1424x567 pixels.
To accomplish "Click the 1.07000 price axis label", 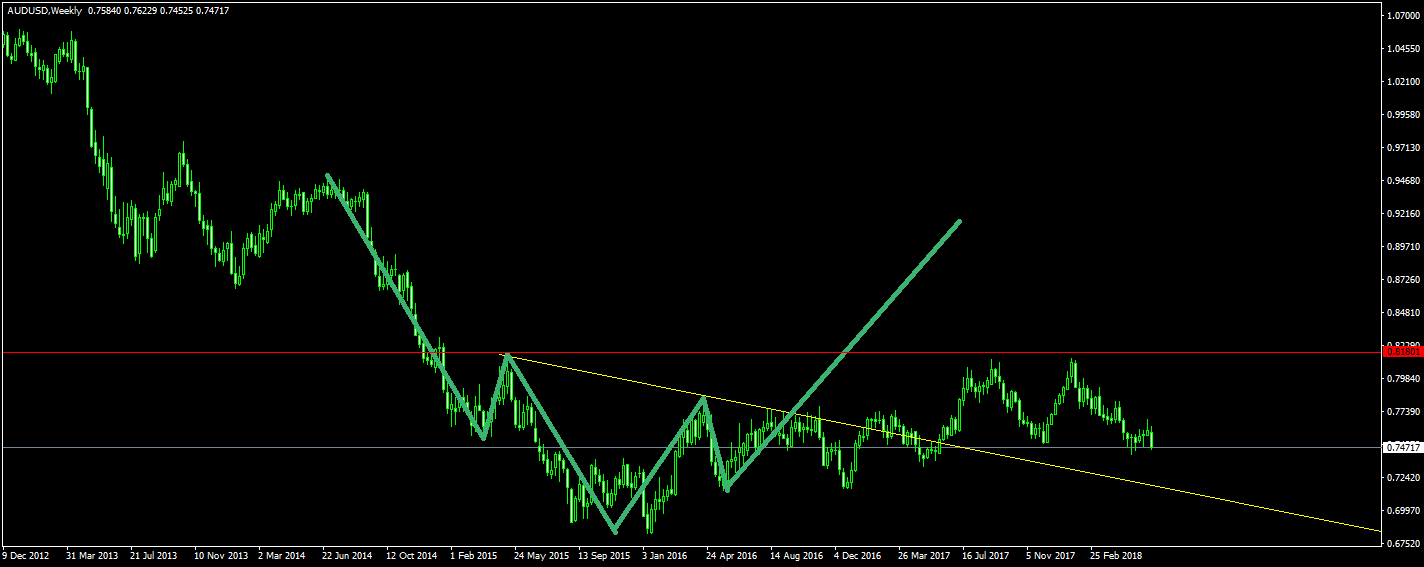I will pyautogui.click(x=1402, y=17).
